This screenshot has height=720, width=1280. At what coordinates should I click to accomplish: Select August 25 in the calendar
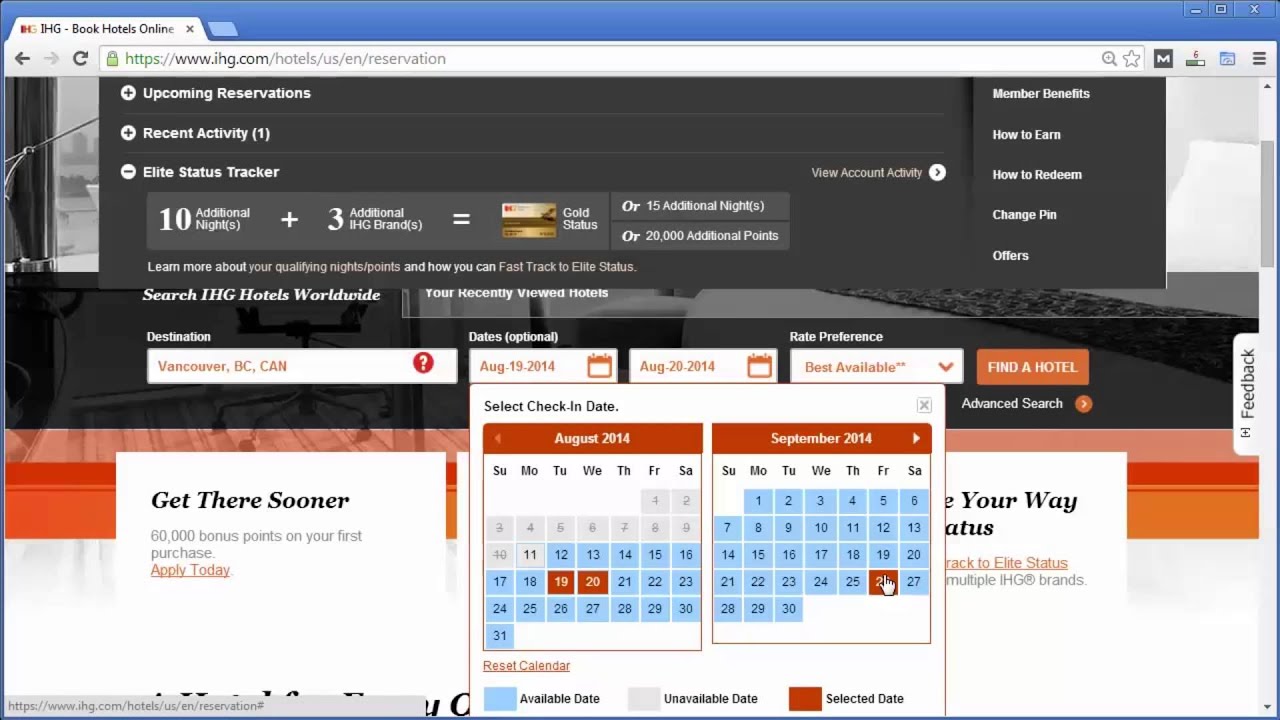coord(530,609)
